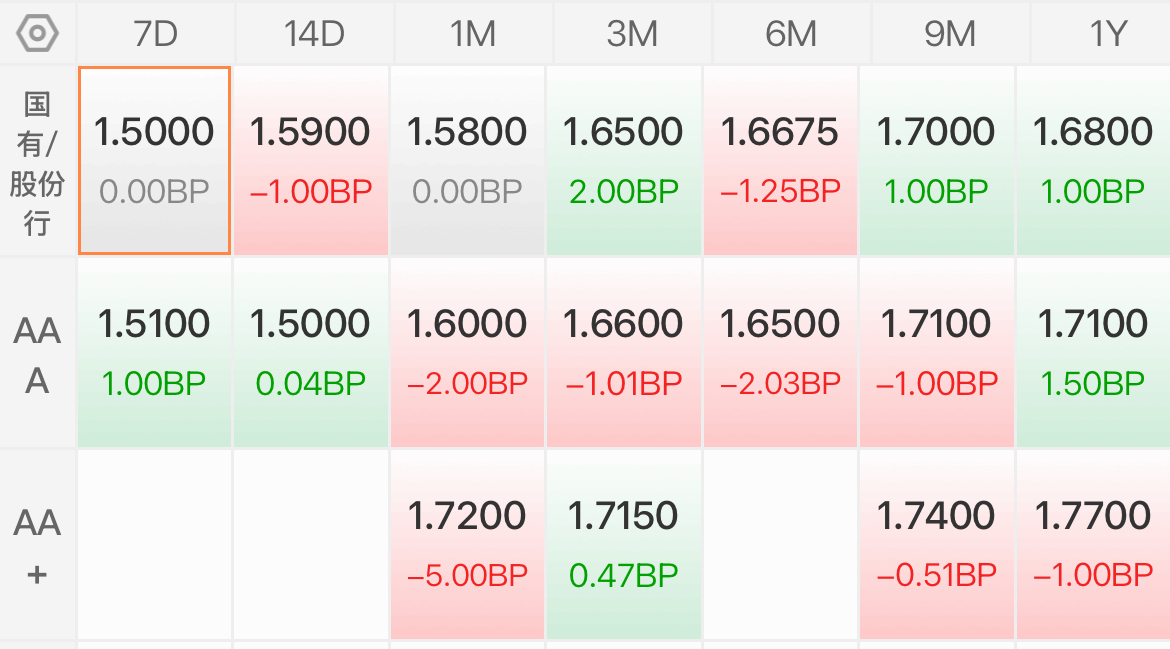This screenshot has width=1170, height=649.
Task: Click the AA+ 1.7150 cell with 0.47BP
Action: pyautogui.click(x=624, y=545)
